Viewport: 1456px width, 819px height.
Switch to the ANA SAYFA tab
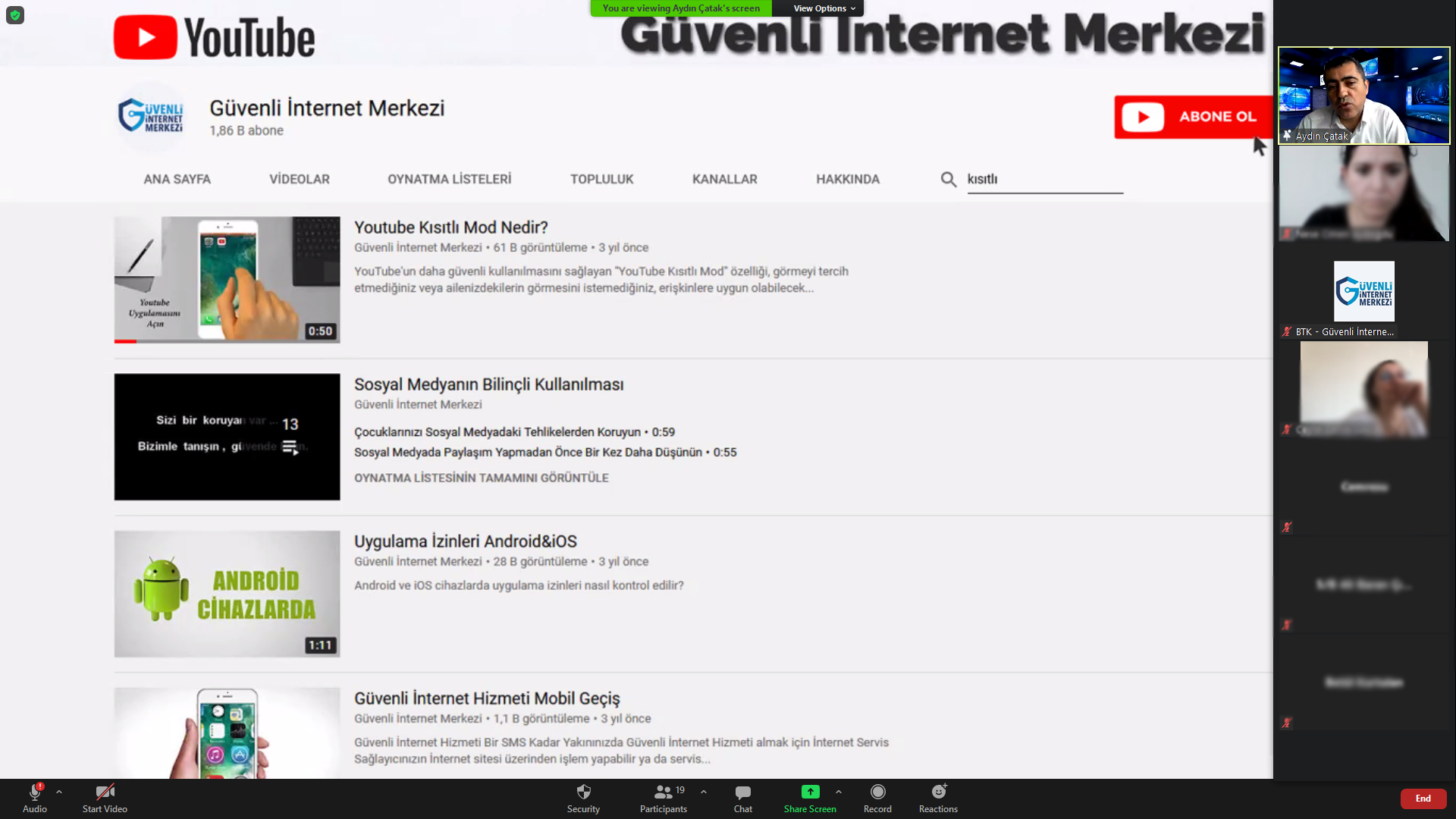click(177, 179)
